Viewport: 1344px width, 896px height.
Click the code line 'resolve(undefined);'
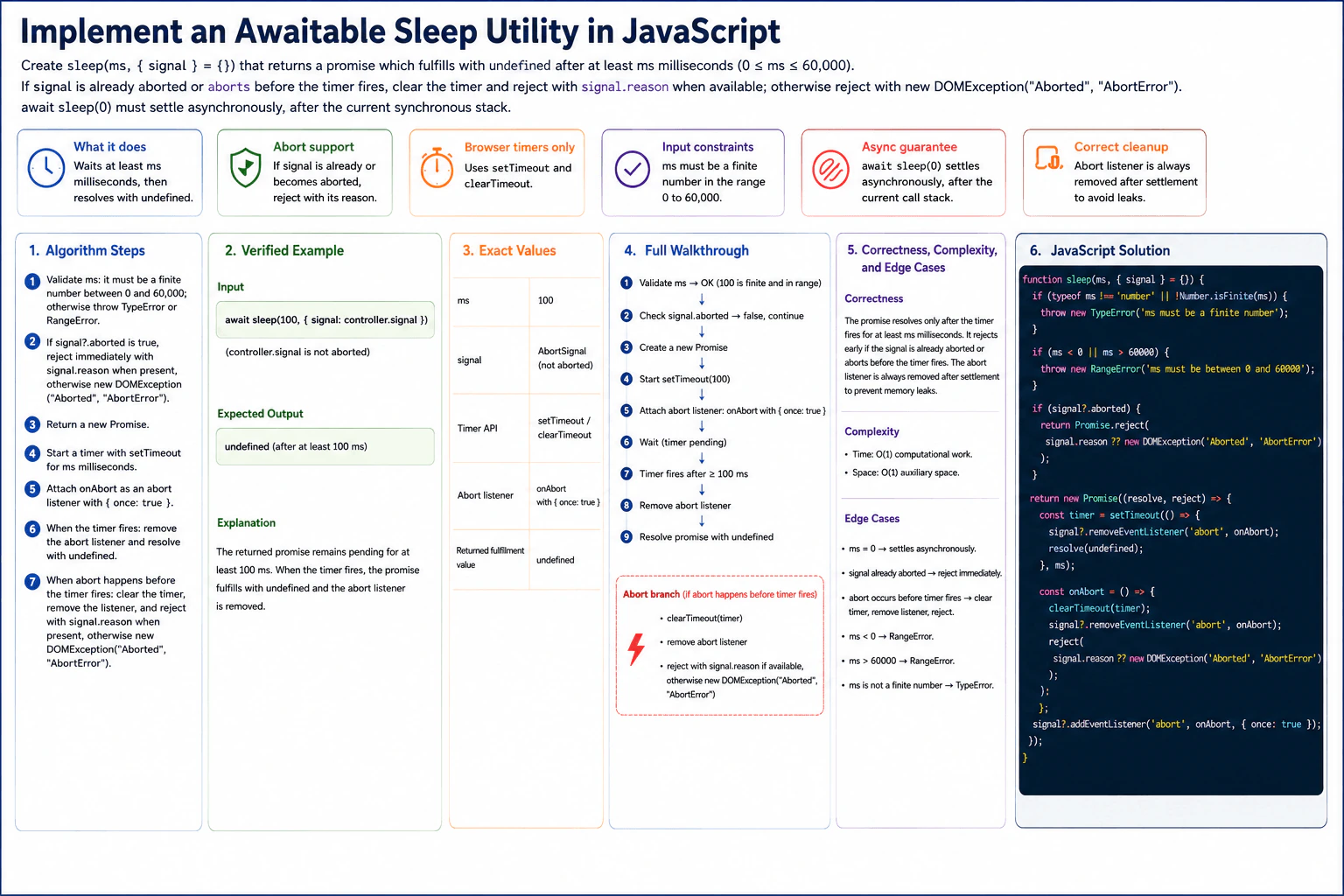1094,549
